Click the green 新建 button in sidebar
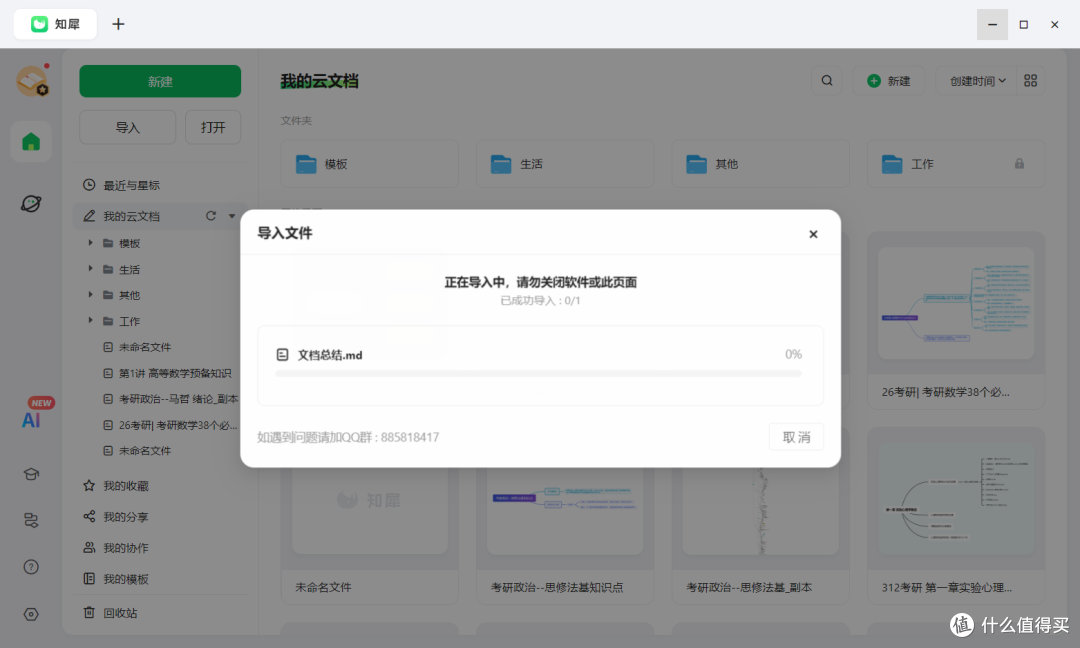 click(x=160, y=81)
